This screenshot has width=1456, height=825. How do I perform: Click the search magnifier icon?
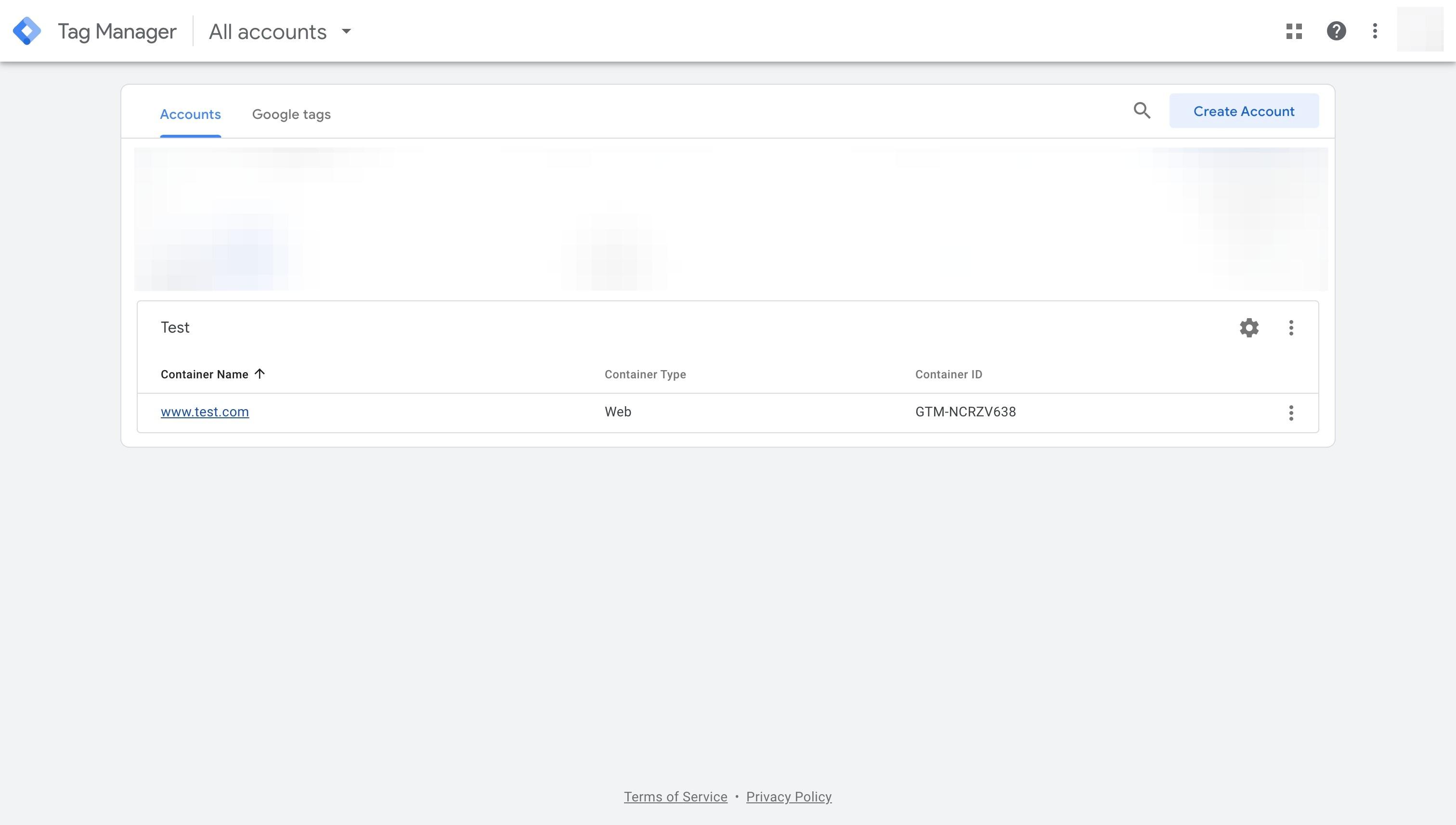coord(1142,111)
